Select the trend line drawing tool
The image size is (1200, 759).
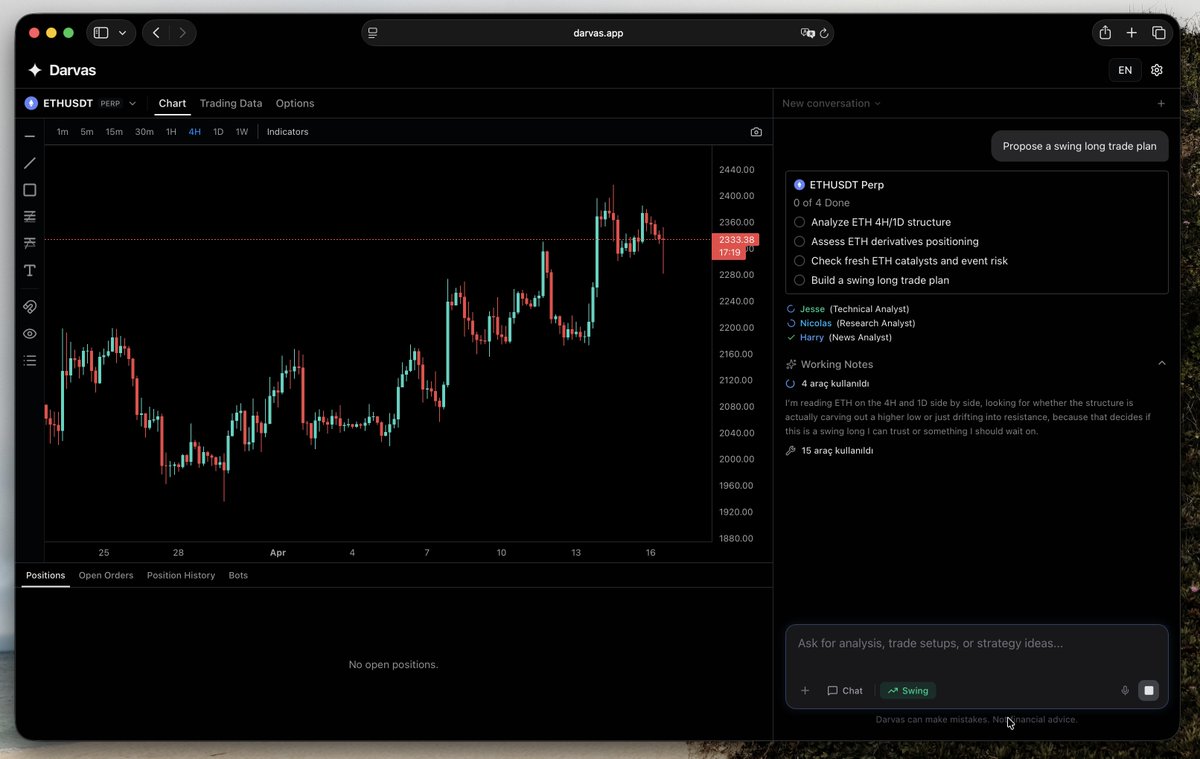(29, 163)
